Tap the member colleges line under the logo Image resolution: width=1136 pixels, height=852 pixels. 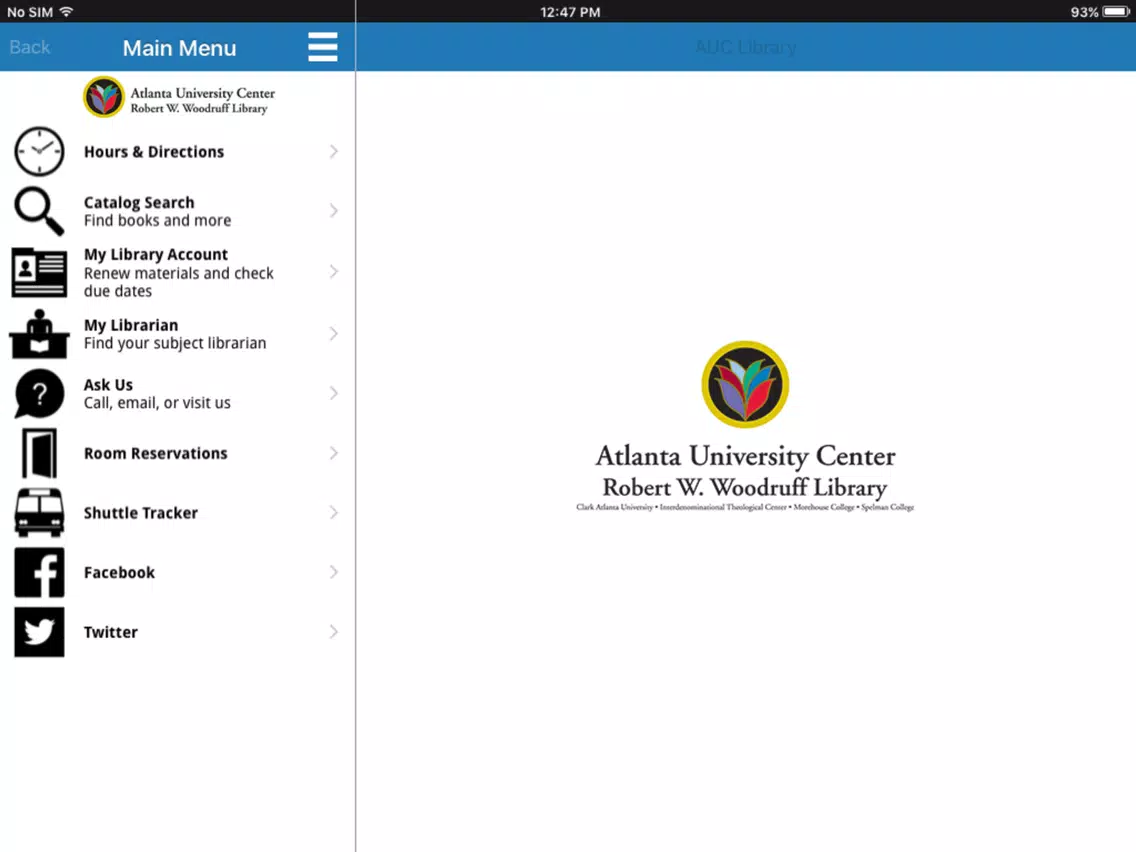[x=745, y=507]
